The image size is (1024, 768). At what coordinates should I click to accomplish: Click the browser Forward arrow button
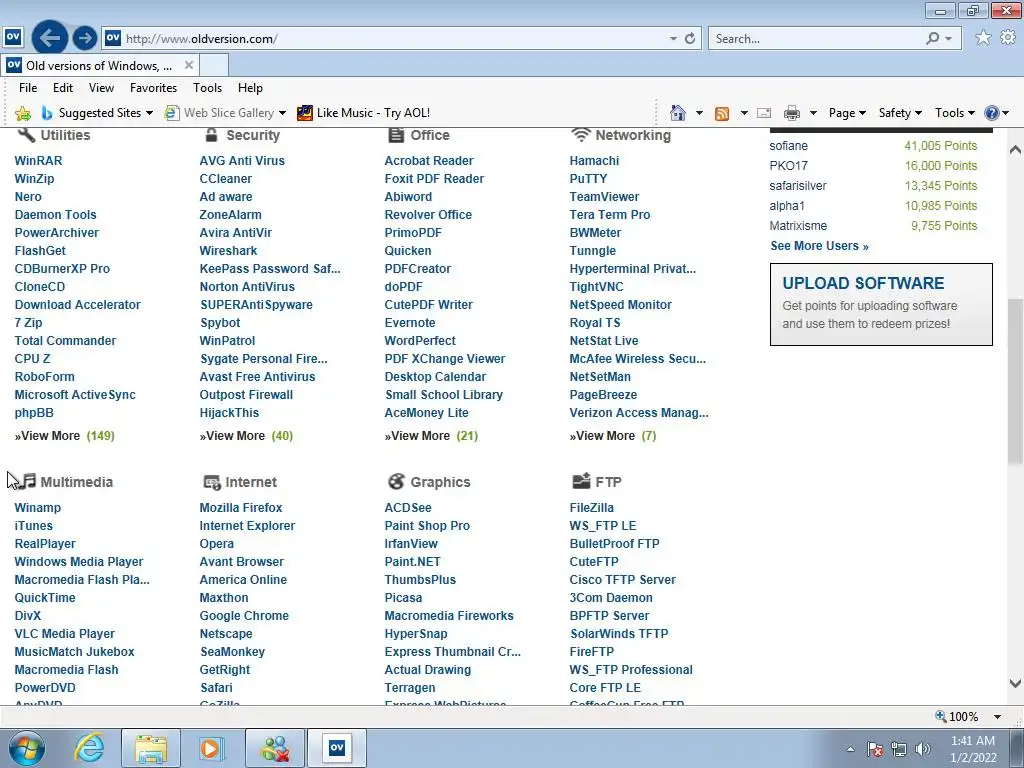(x=84, y=38)
